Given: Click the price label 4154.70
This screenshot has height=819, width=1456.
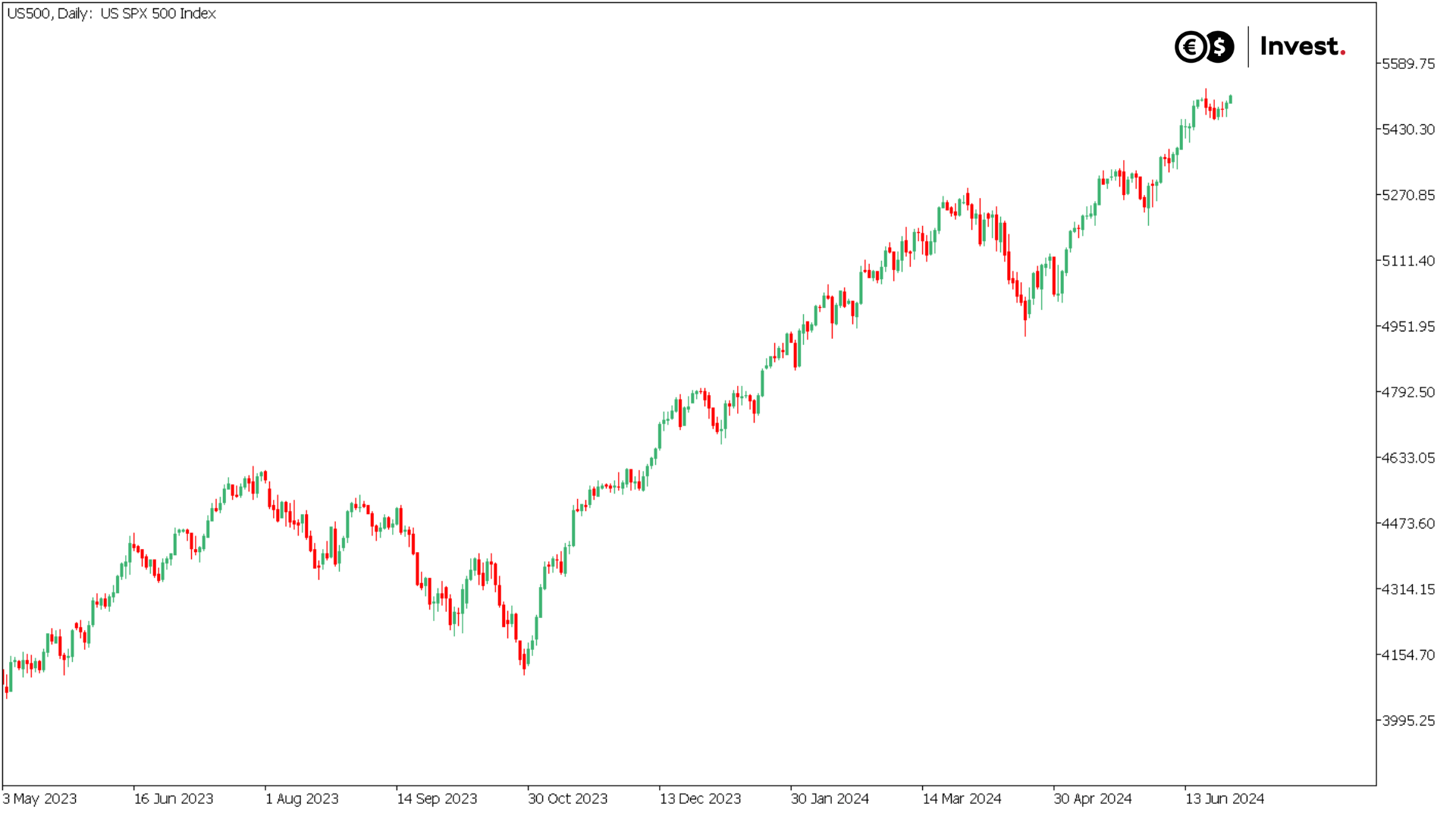Looking at the screenshot, I should [x=1408, y=655].
